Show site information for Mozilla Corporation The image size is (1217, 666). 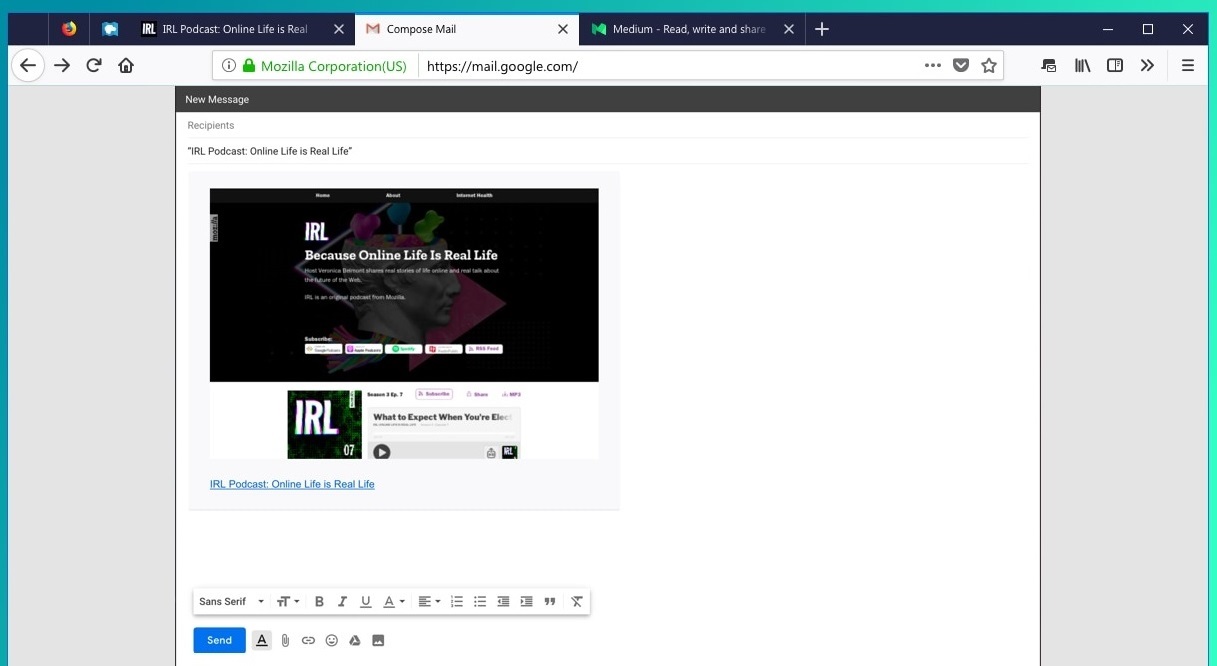coord(314,66)
